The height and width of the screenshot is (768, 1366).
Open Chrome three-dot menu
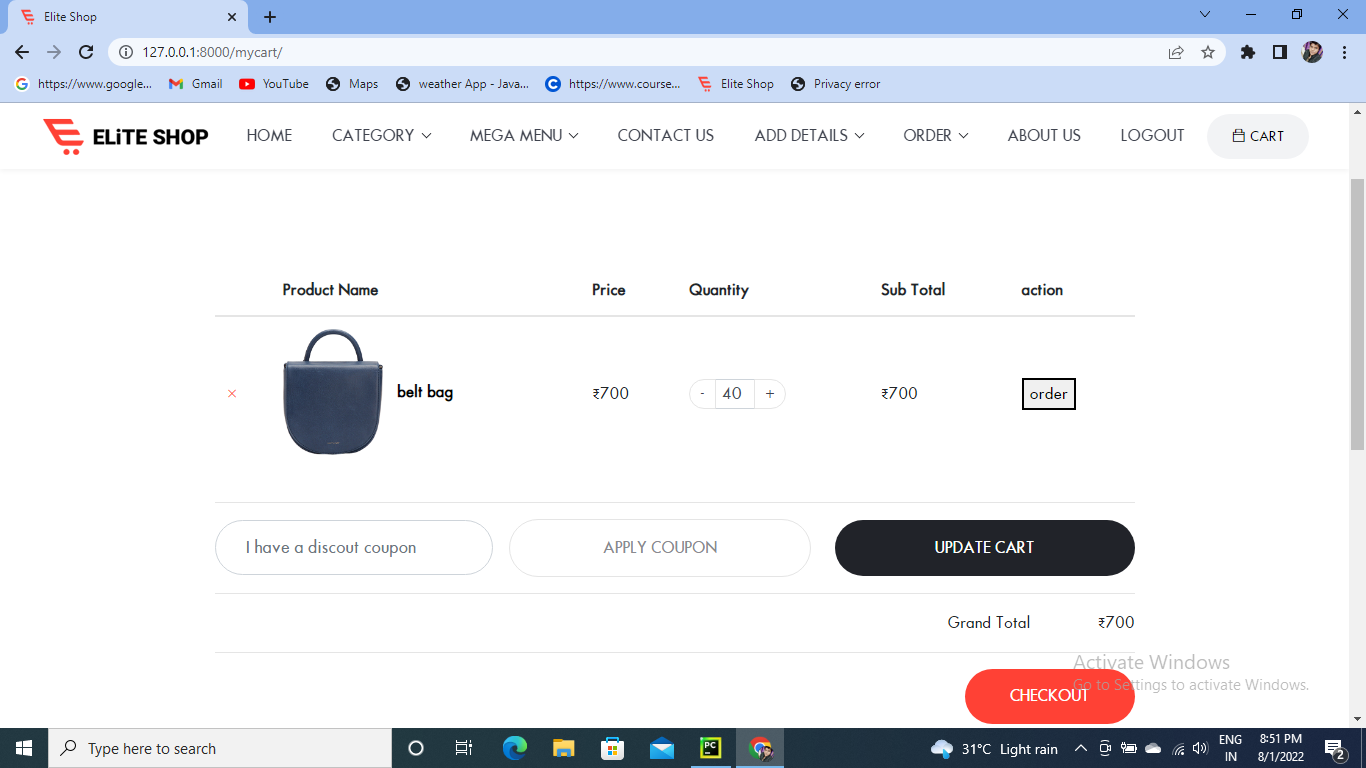pos(1343,52)
